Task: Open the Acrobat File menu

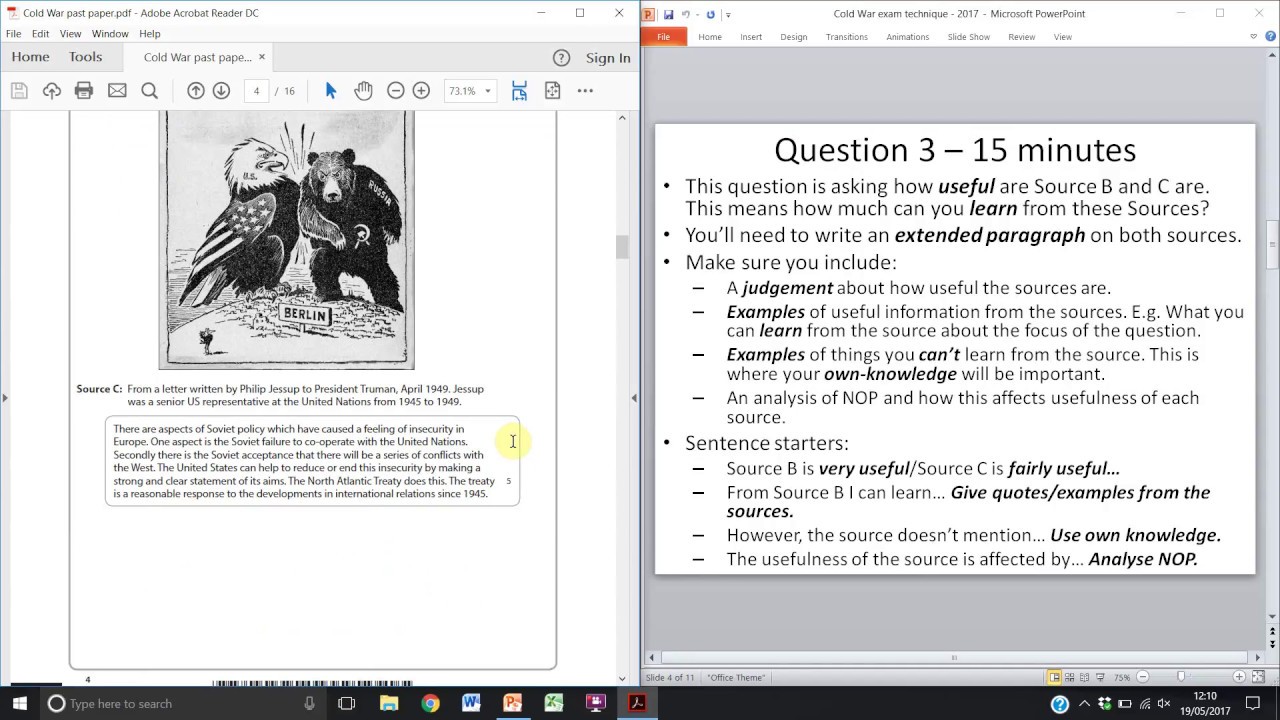Action: tap(14, 34)
